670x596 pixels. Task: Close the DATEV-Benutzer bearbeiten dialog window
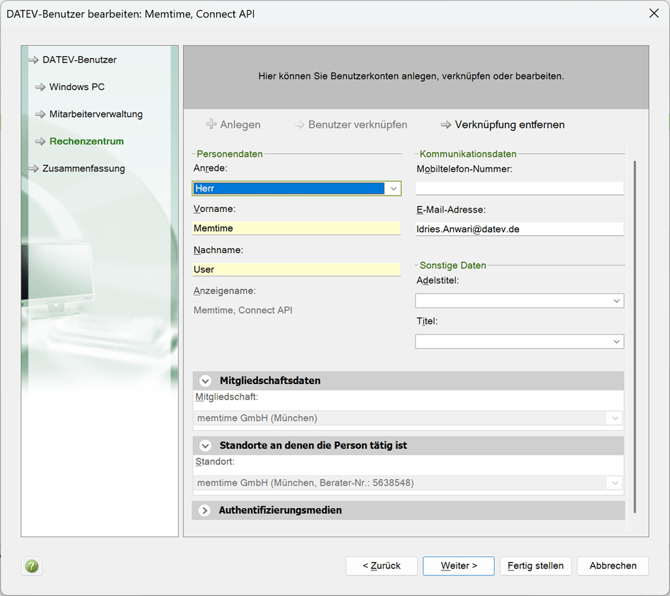(x=644, y=15)
